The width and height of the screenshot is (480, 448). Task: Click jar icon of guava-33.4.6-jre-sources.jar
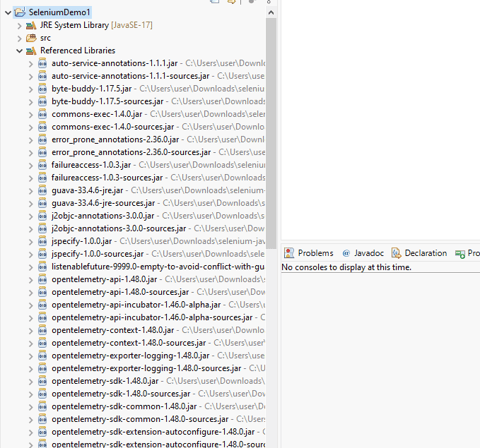(x=42, y=203)
